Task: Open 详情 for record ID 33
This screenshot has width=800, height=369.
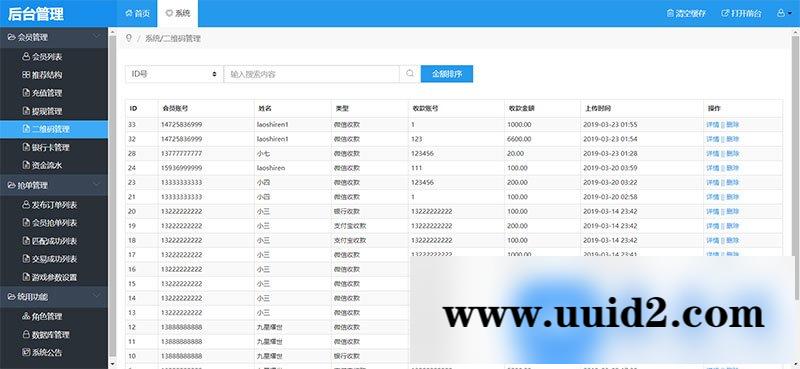Action: [712, 125]
